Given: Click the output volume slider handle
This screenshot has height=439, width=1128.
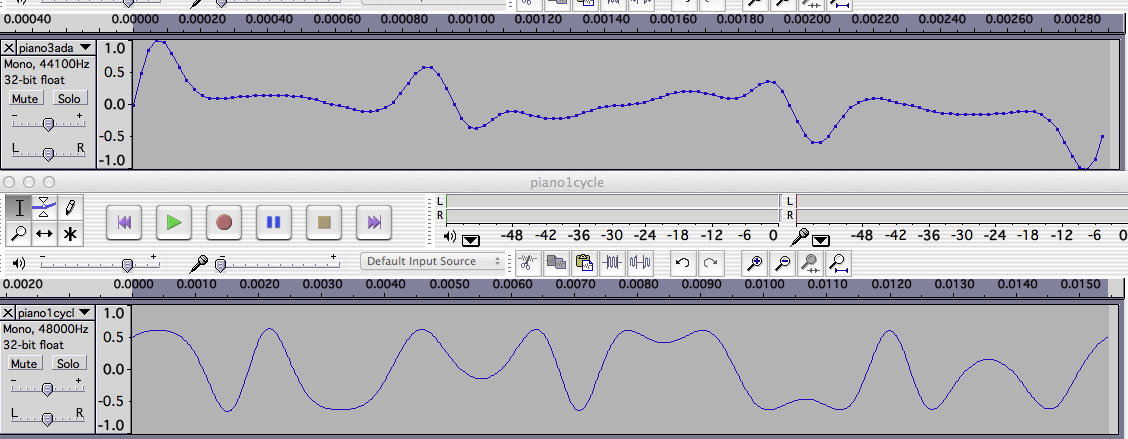Looking at the screenshot, I should (127, 265).
